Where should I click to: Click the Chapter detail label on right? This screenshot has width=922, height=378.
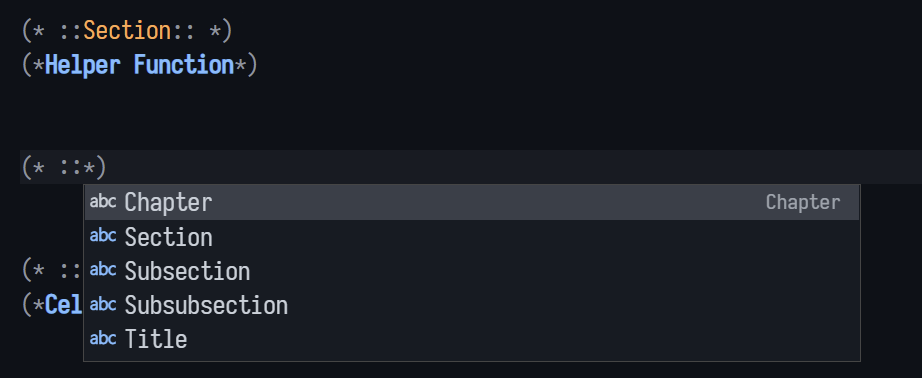click(x=803, y=203)
